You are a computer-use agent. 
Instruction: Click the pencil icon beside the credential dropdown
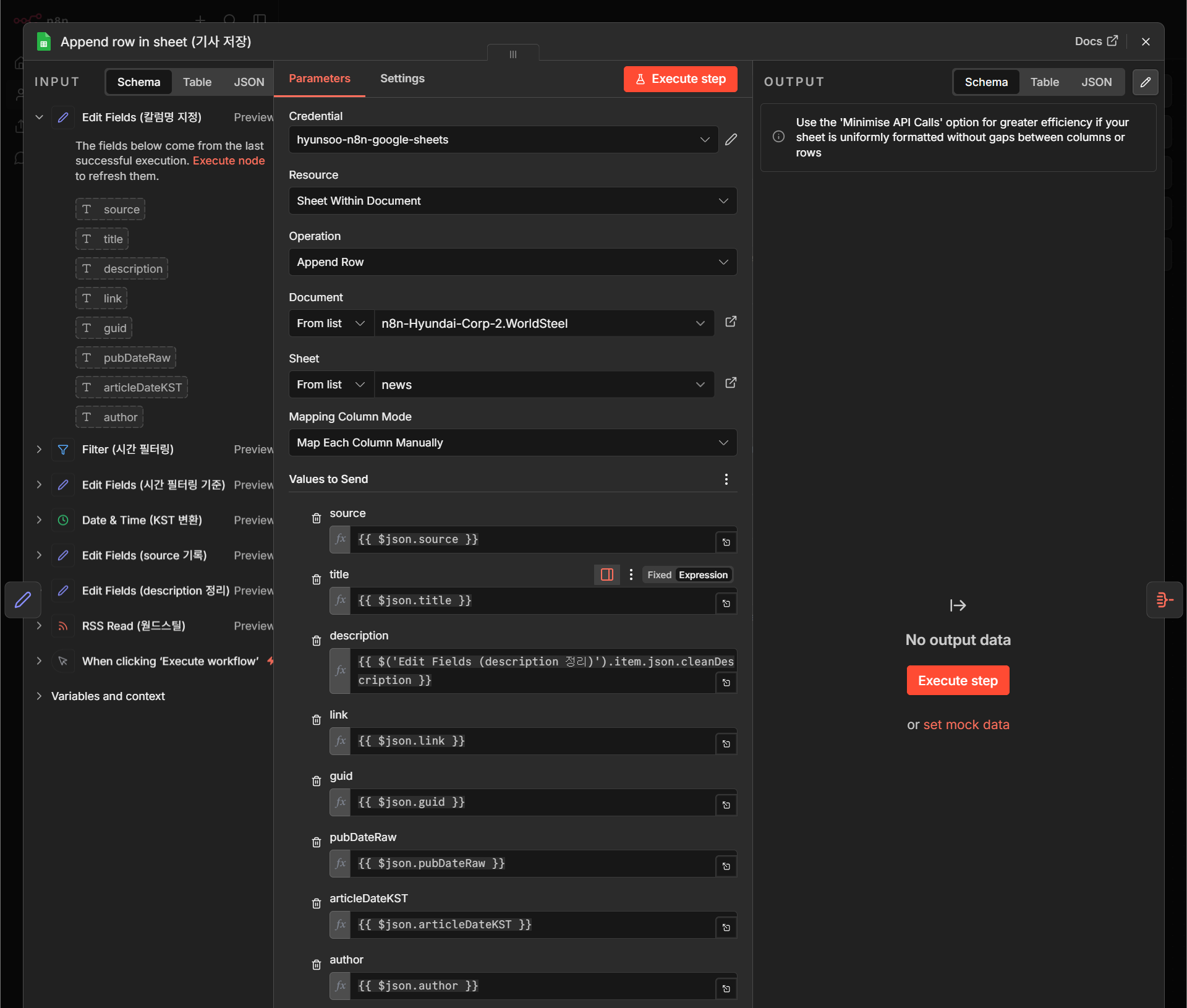[x=731, y=140]
